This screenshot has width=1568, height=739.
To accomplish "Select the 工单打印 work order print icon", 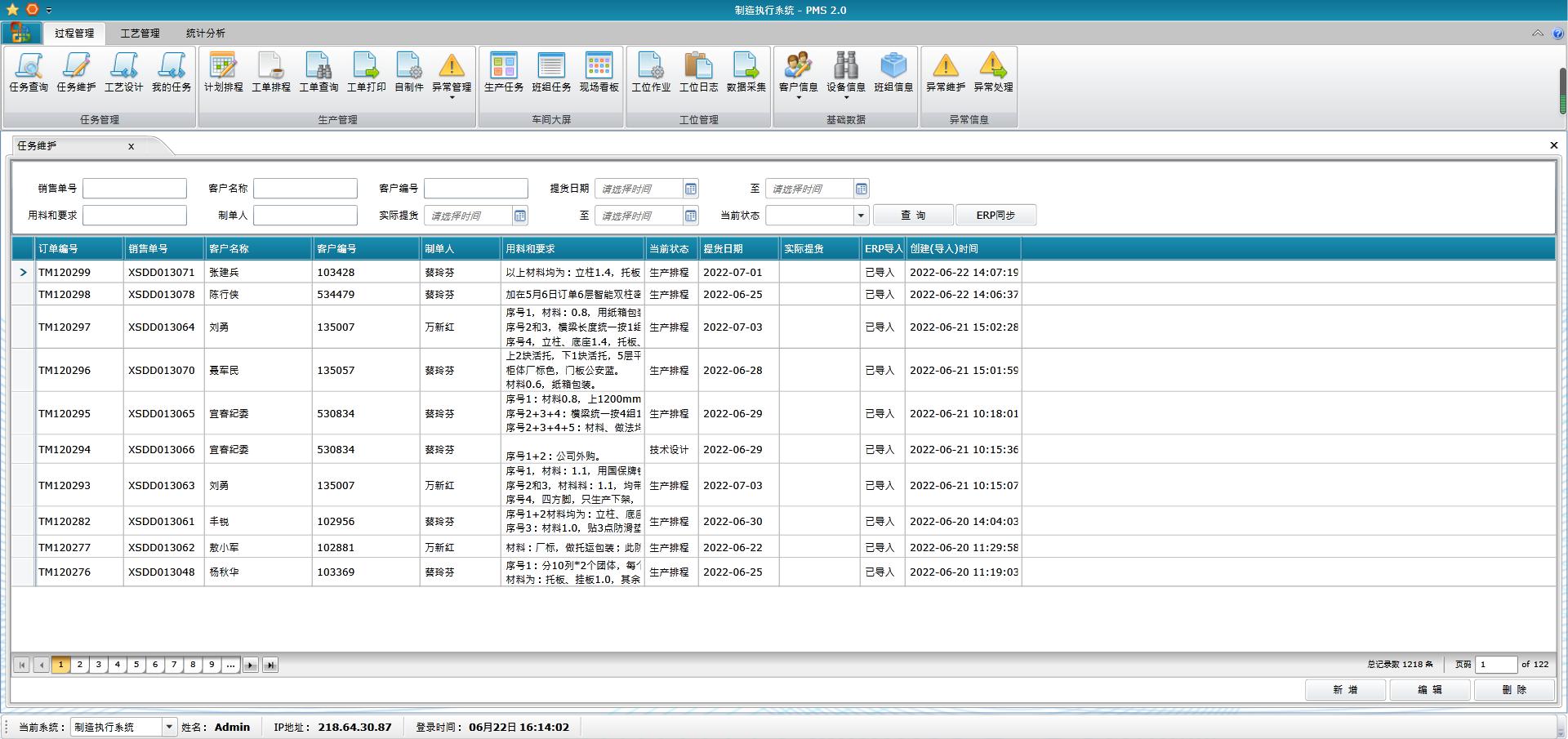I will (366, 72).
